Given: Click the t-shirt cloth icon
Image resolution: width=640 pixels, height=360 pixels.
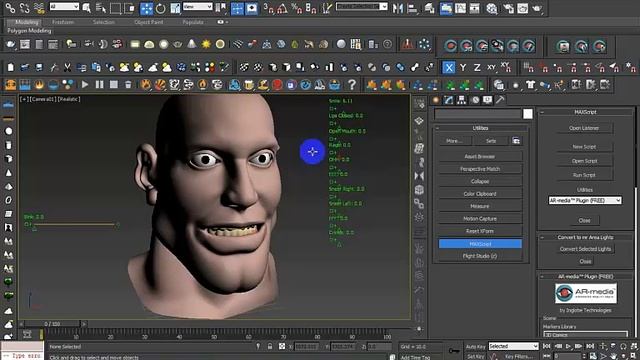Looking at the screenshot, I should point(530,85).
